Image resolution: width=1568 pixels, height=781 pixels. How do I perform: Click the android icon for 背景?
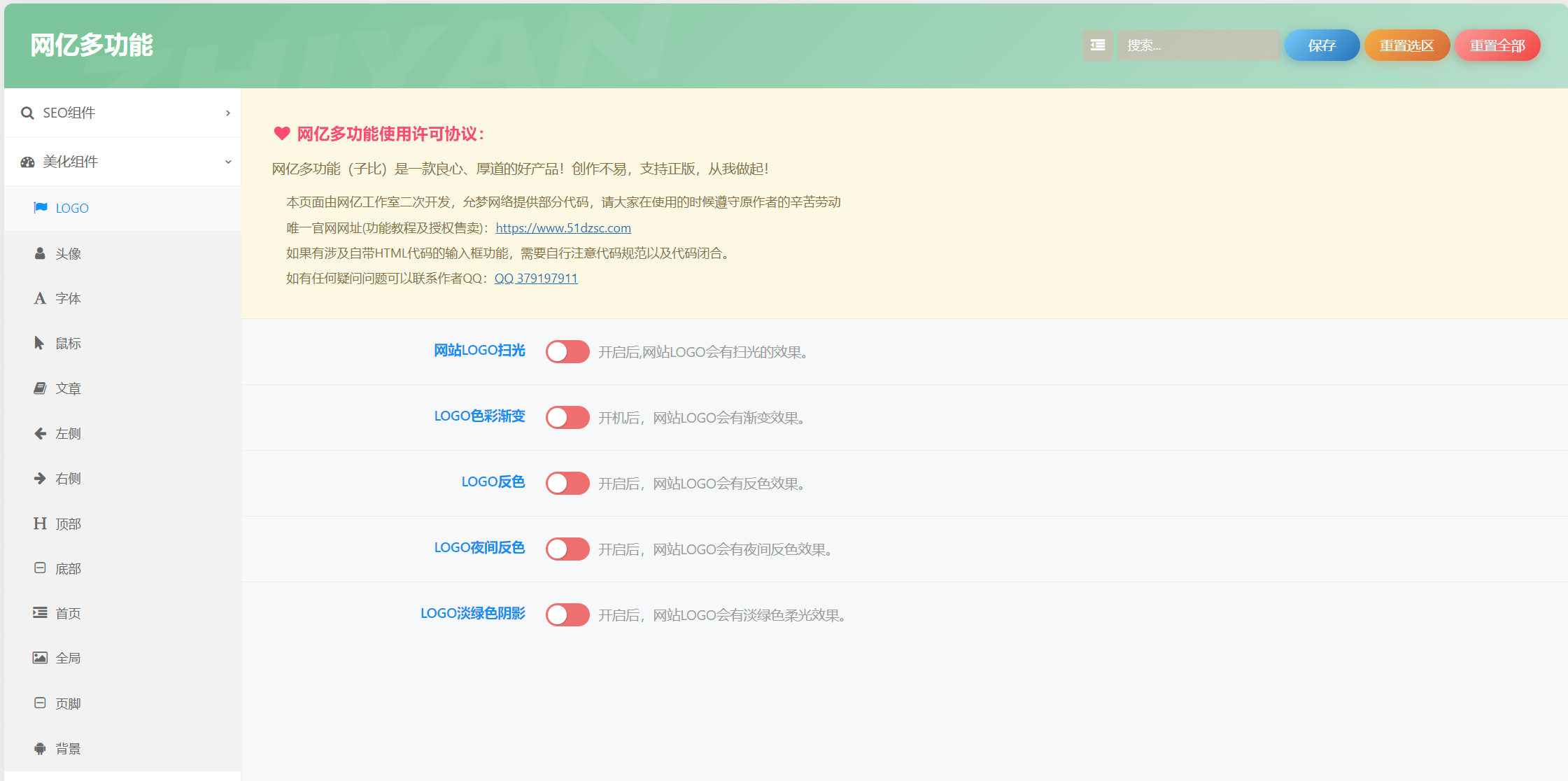tap(40, 748)
